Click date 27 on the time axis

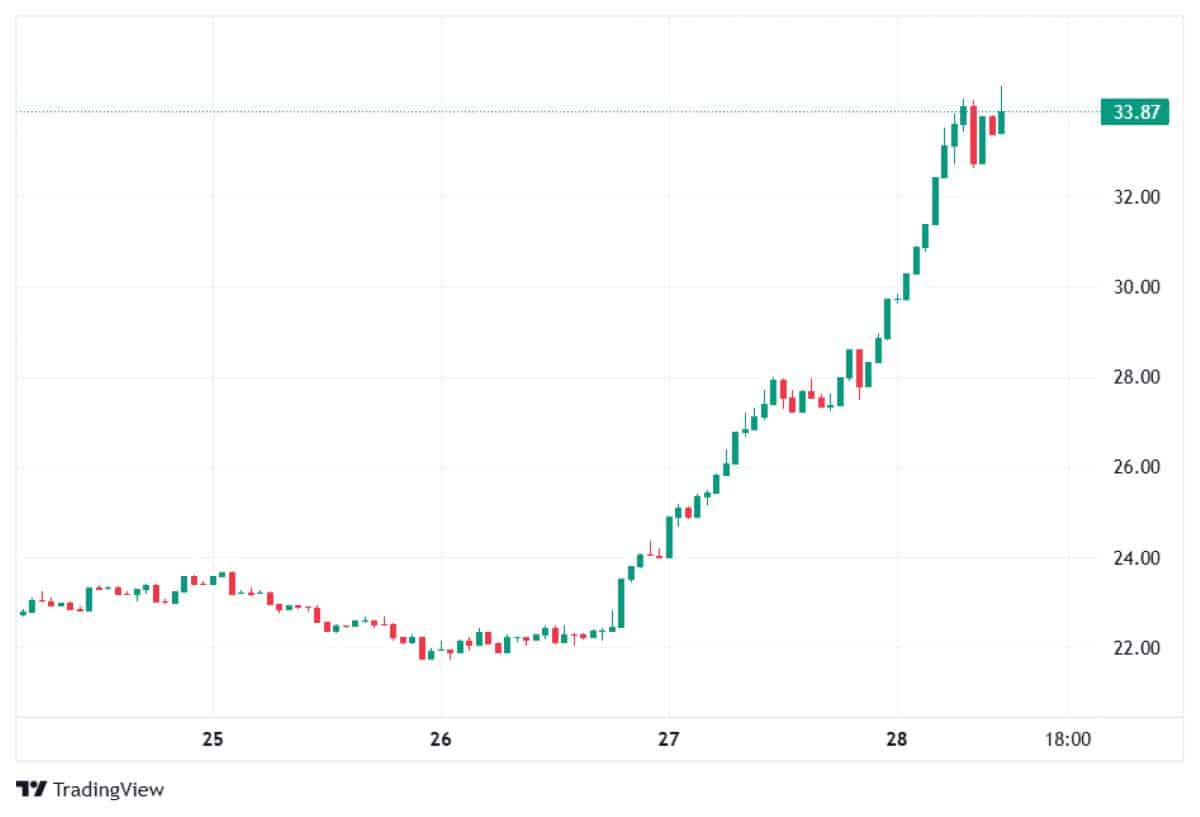pos(668,740)
